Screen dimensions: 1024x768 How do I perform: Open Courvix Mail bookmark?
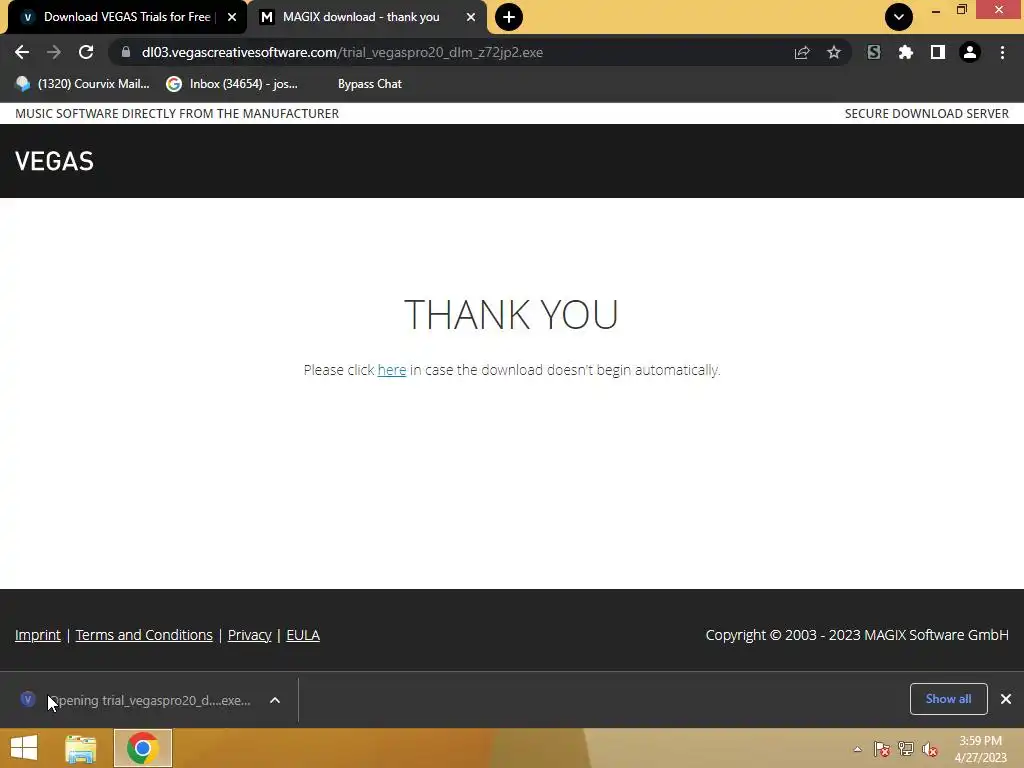click(82, 84)
